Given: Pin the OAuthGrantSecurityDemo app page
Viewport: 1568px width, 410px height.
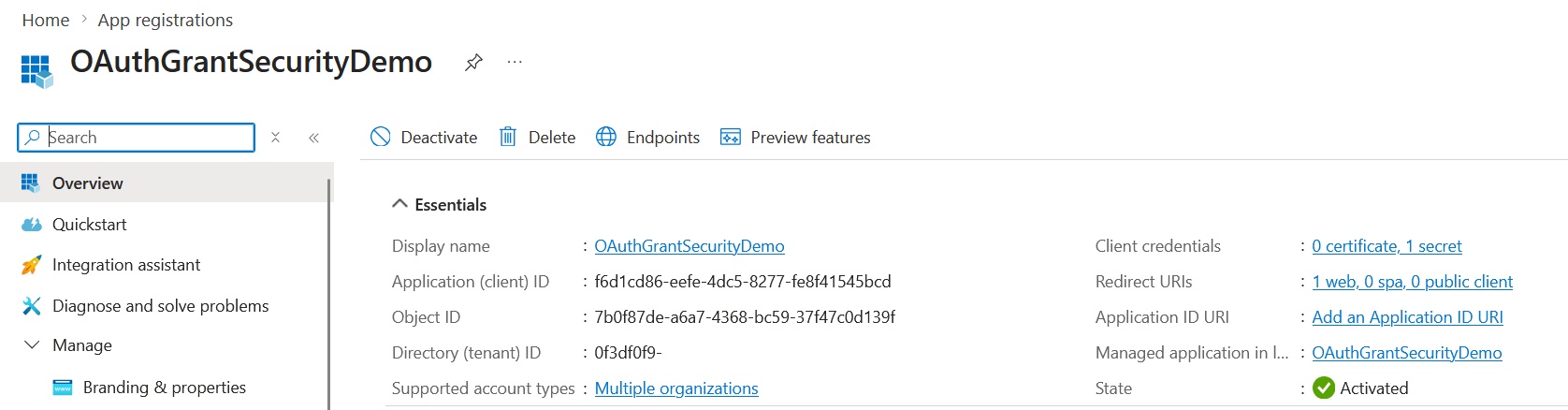Looking at the screenshot, I should click(473, 63).
